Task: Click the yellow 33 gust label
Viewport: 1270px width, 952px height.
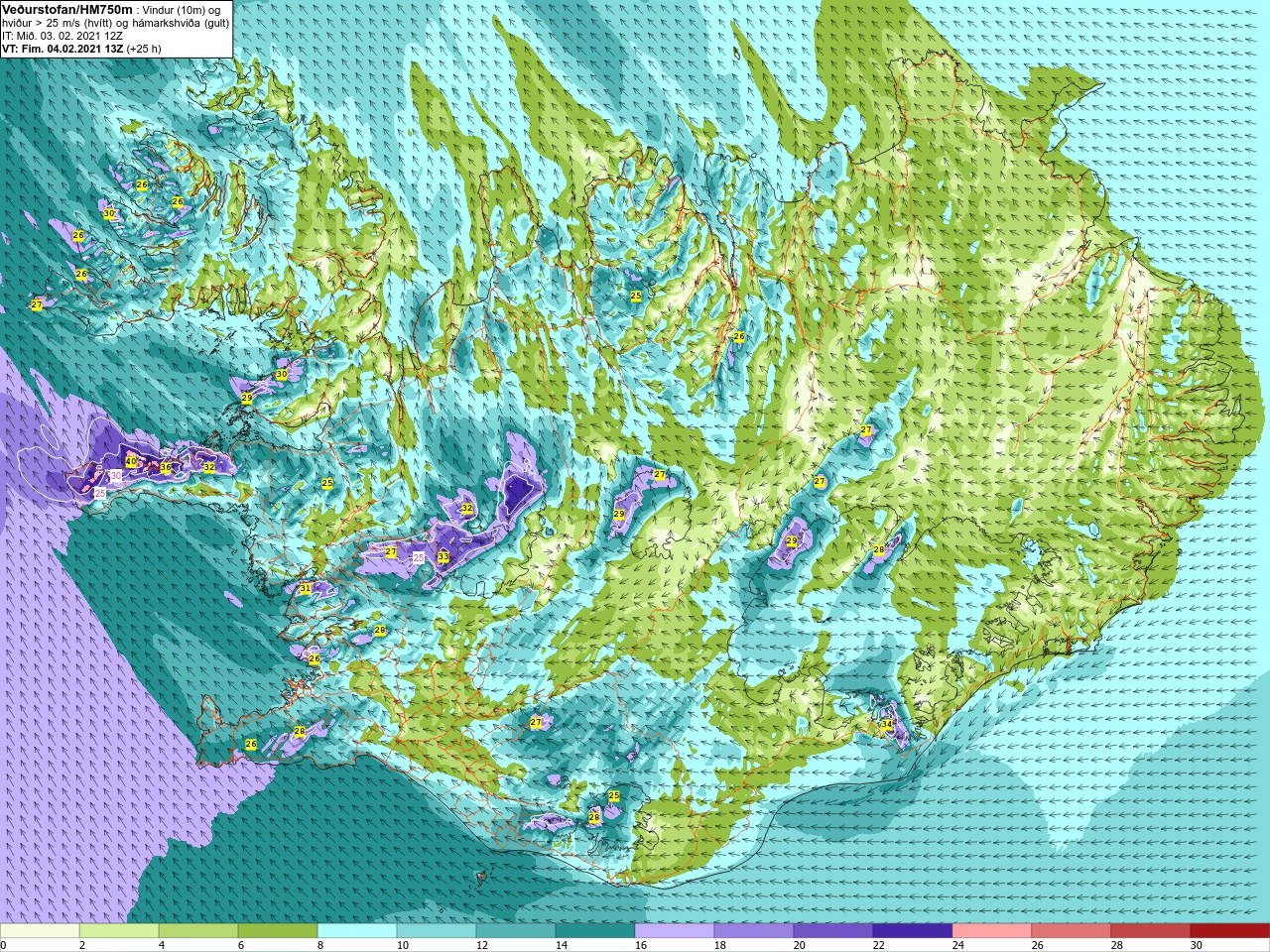Action: pyautogui.click(x=444, y=557)
